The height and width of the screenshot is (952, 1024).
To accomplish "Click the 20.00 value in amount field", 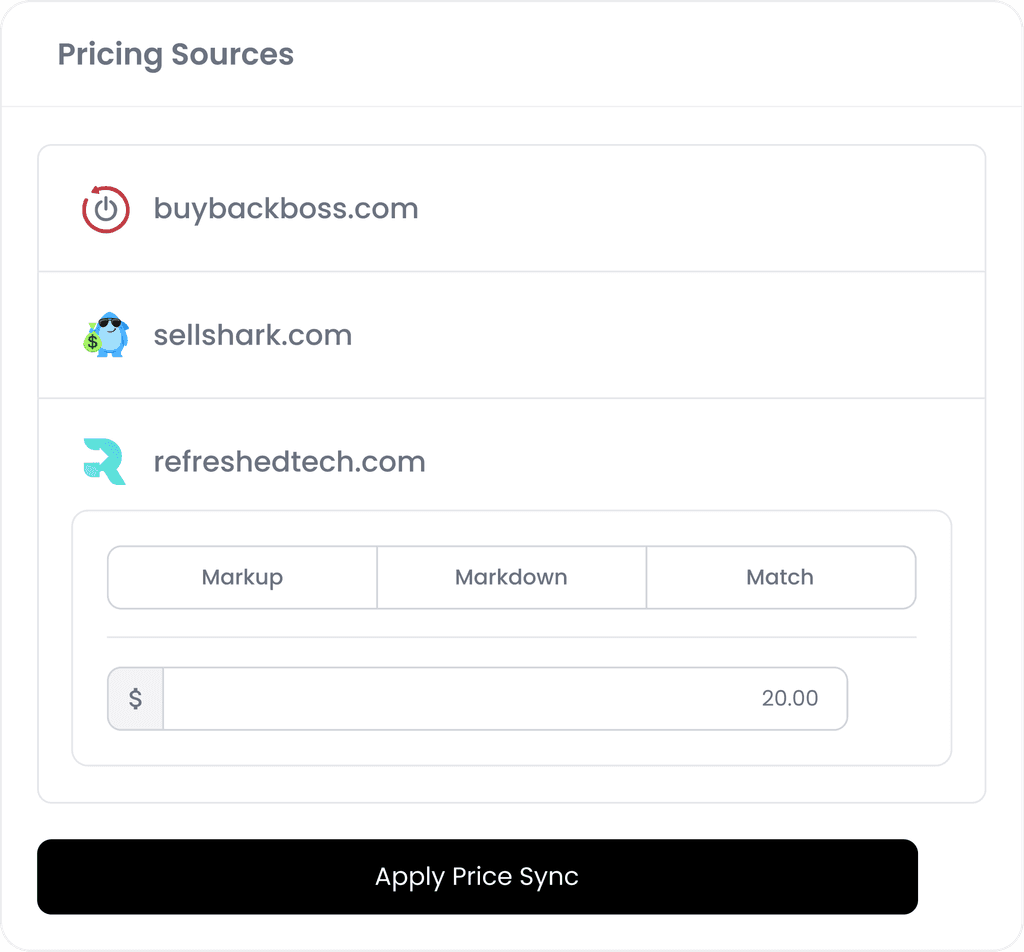I will (x=790, y=699).
